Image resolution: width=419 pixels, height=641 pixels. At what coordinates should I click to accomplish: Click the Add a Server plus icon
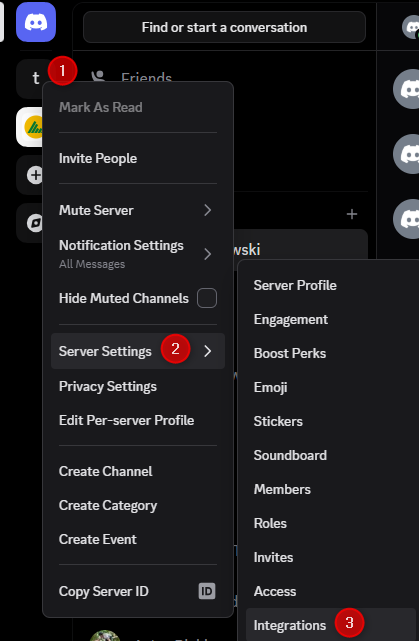click(x=35, y=175)
